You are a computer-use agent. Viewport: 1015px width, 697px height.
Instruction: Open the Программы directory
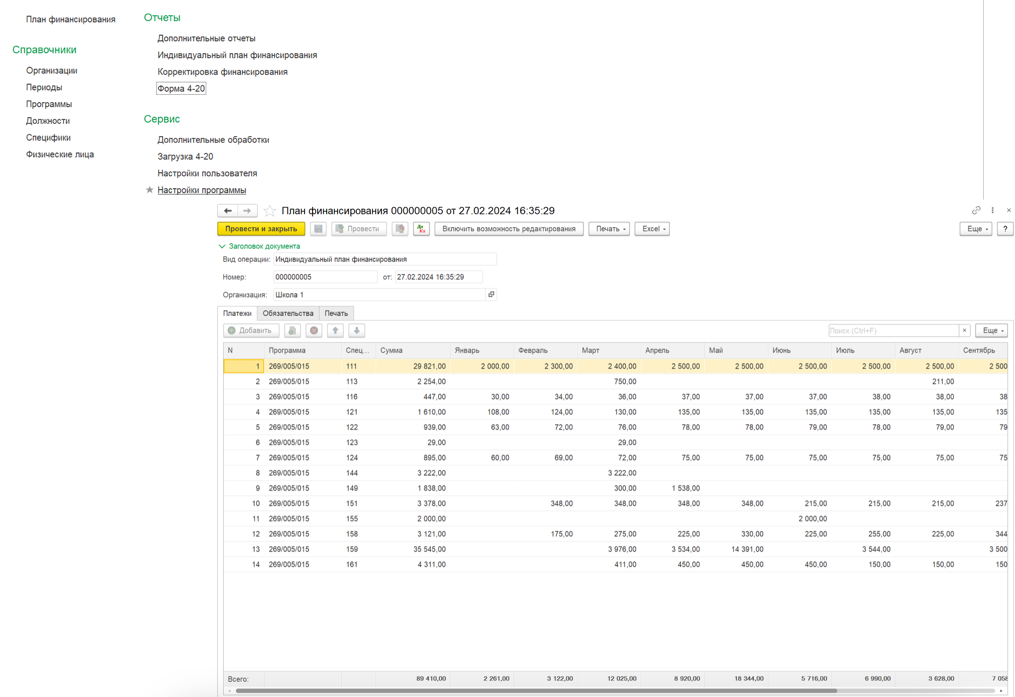49,104
